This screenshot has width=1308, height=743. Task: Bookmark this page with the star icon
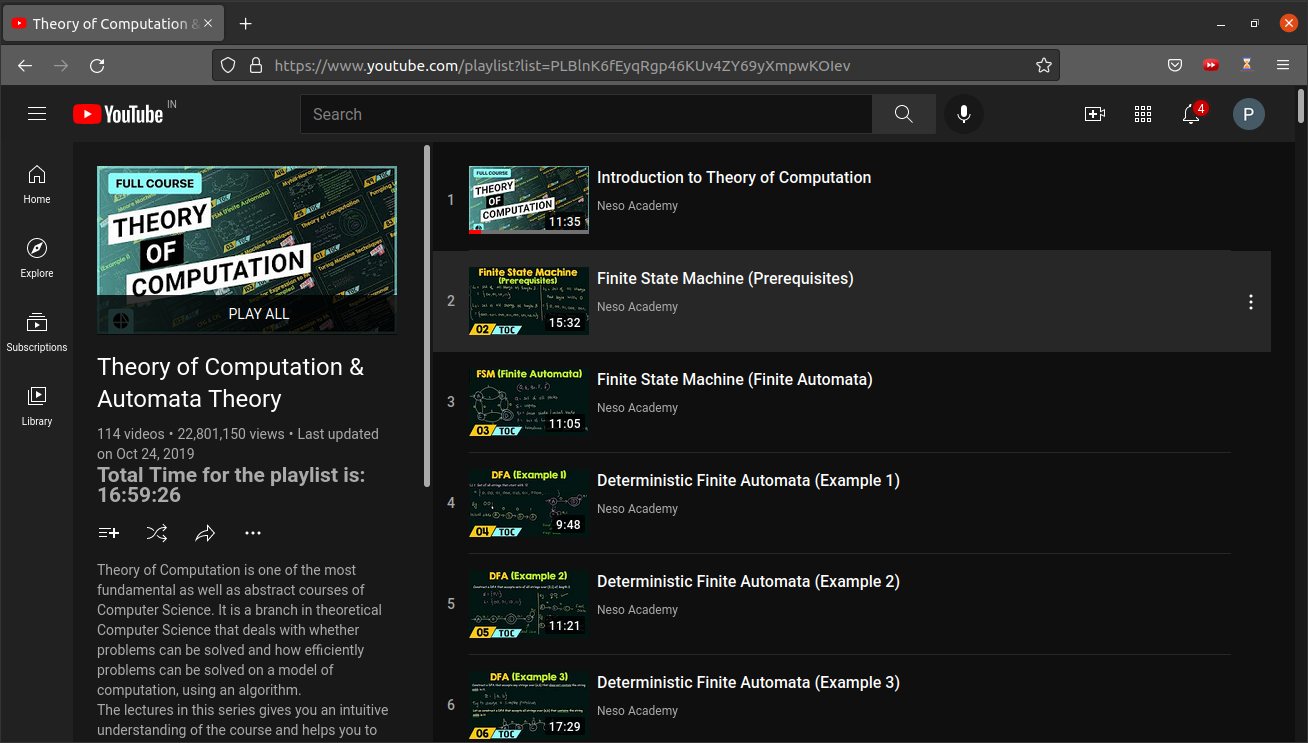(x=1044, y=65)
